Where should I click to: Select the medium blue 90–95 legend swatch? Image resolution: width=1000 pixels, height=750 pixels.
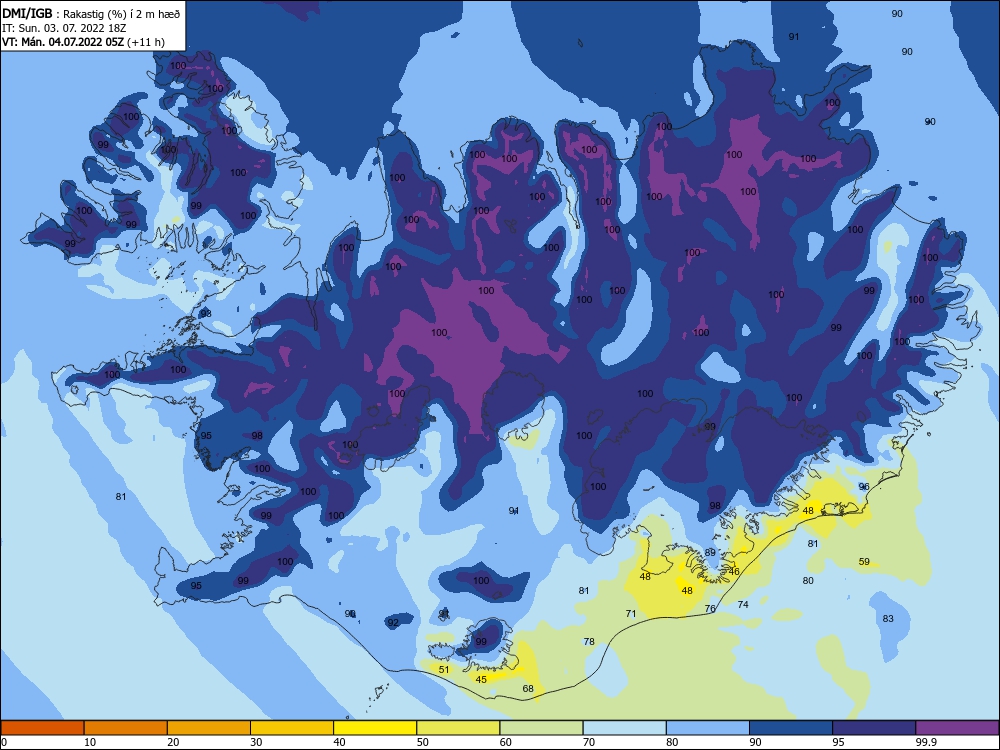[x=791, y=728]
